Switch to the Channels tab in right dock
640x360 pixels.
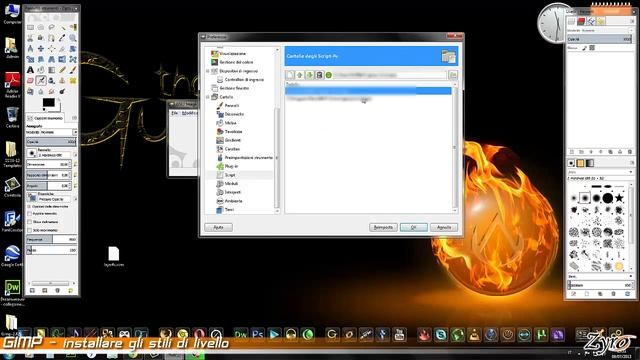click(581, 21)
